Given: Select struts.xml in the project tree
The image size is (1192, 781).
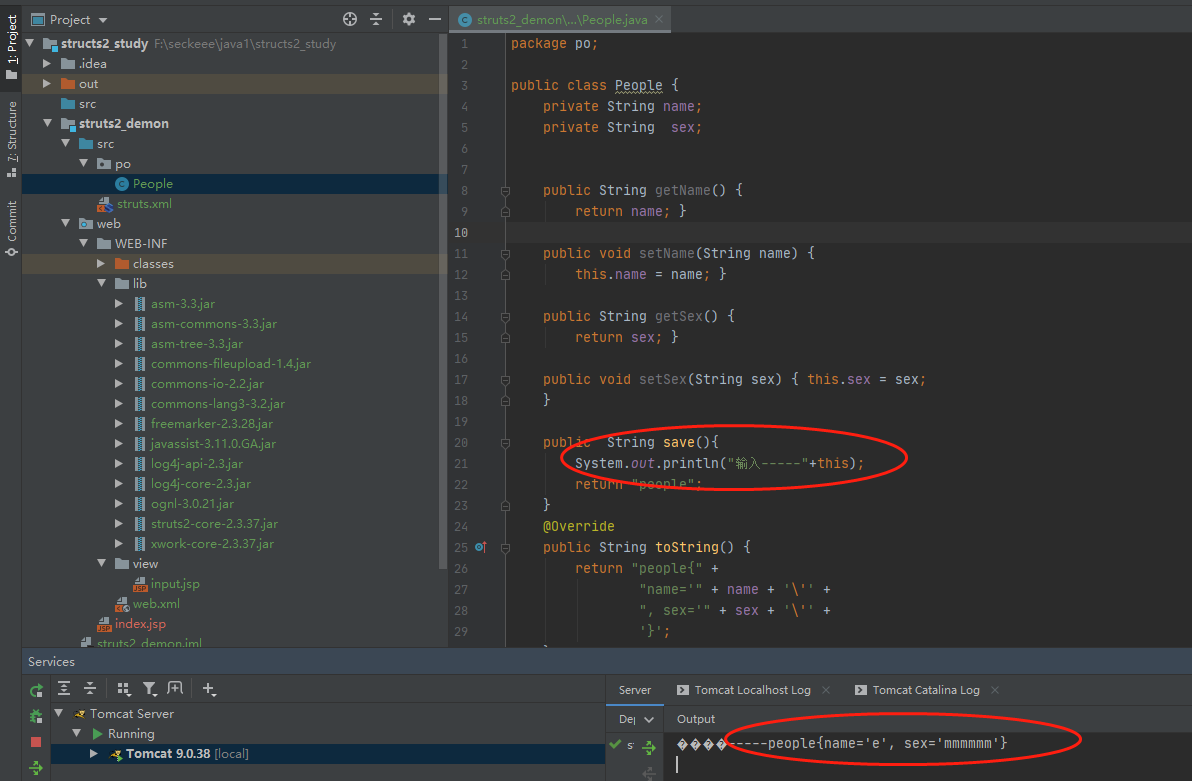Looking at the screenshot, I should click(144, 204).
